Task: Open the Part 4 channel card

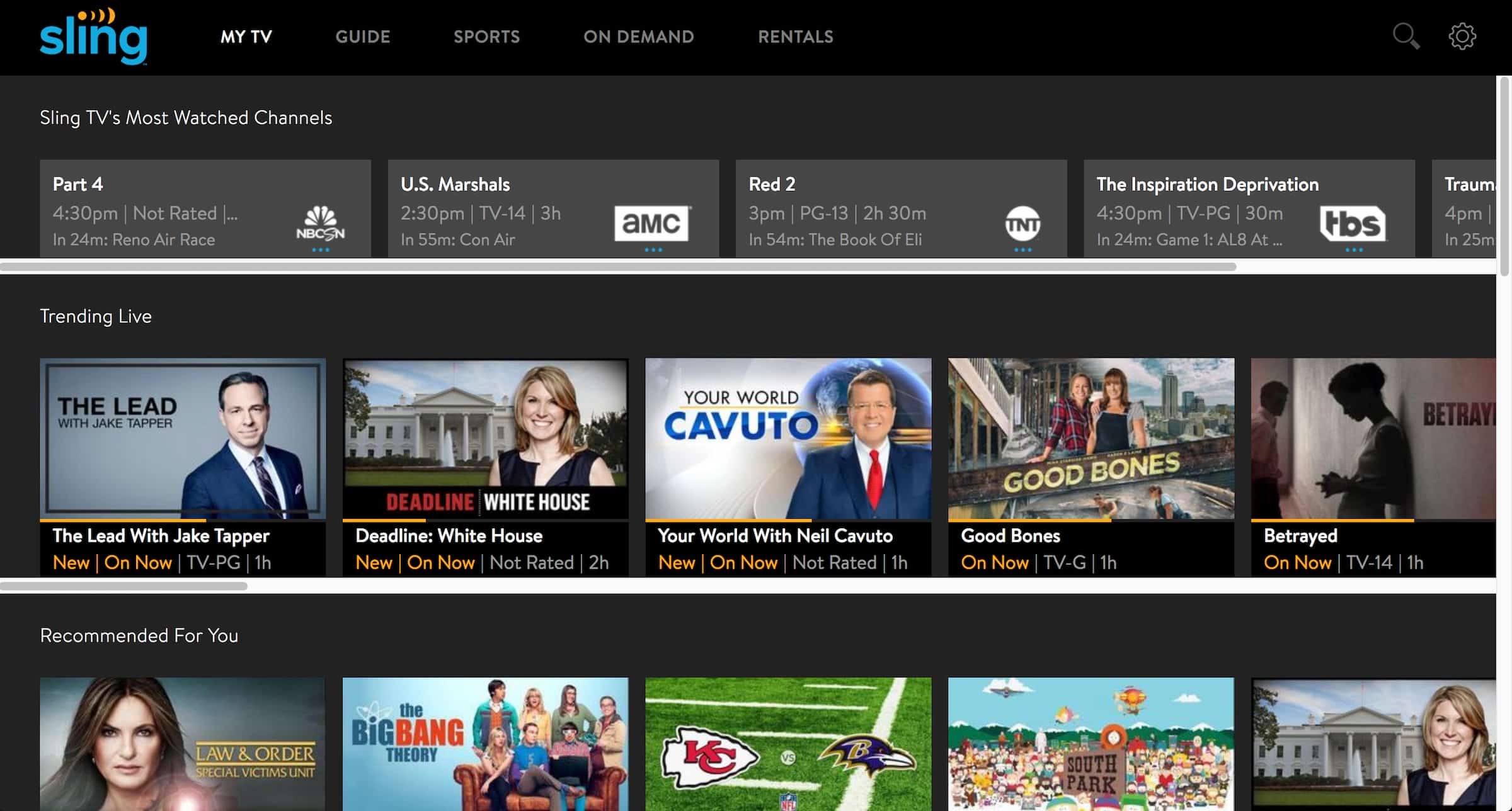Action: pos(205,208)
